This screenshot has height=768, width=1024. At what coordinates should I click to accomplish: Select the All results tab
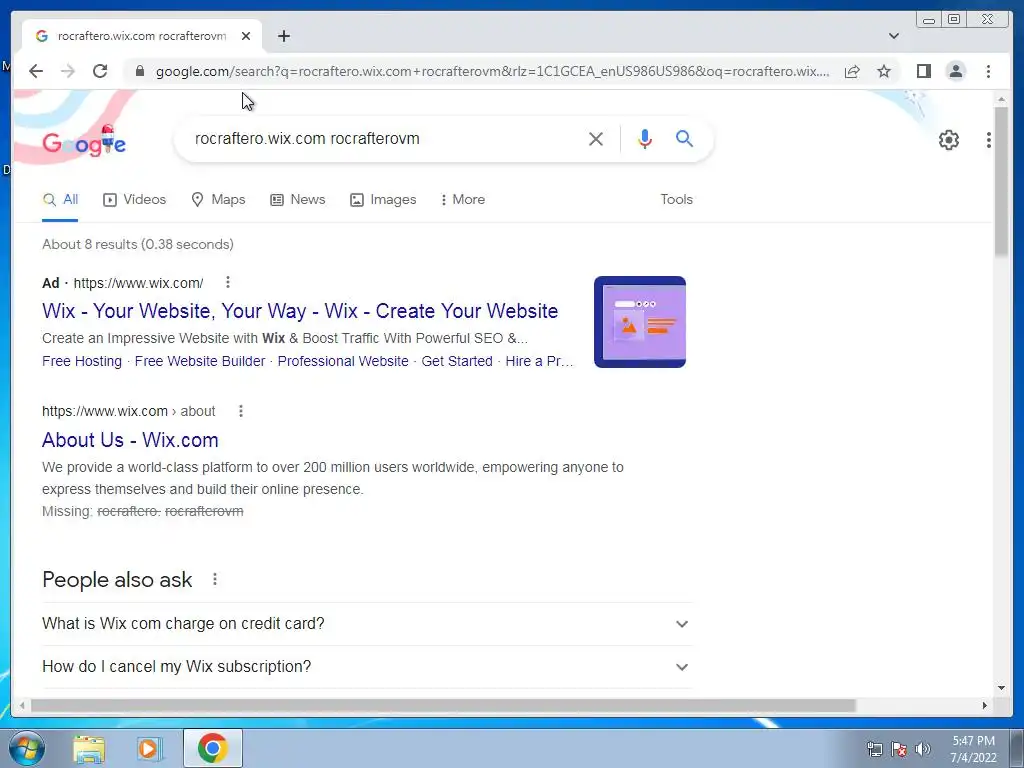60,200
